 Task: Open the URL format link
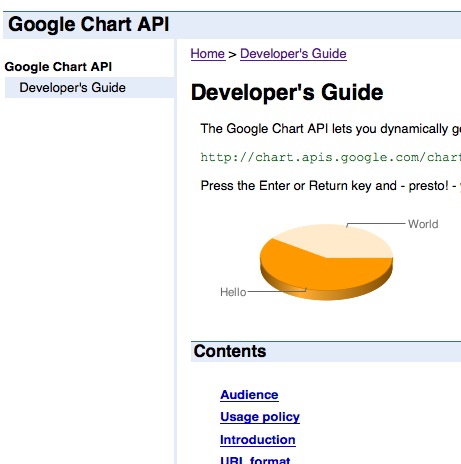(x=255, y=460)
